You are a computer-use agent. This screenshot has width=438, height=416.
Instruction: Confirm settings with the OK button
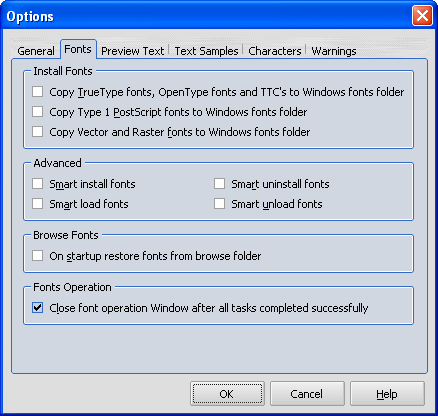point(227,394)
